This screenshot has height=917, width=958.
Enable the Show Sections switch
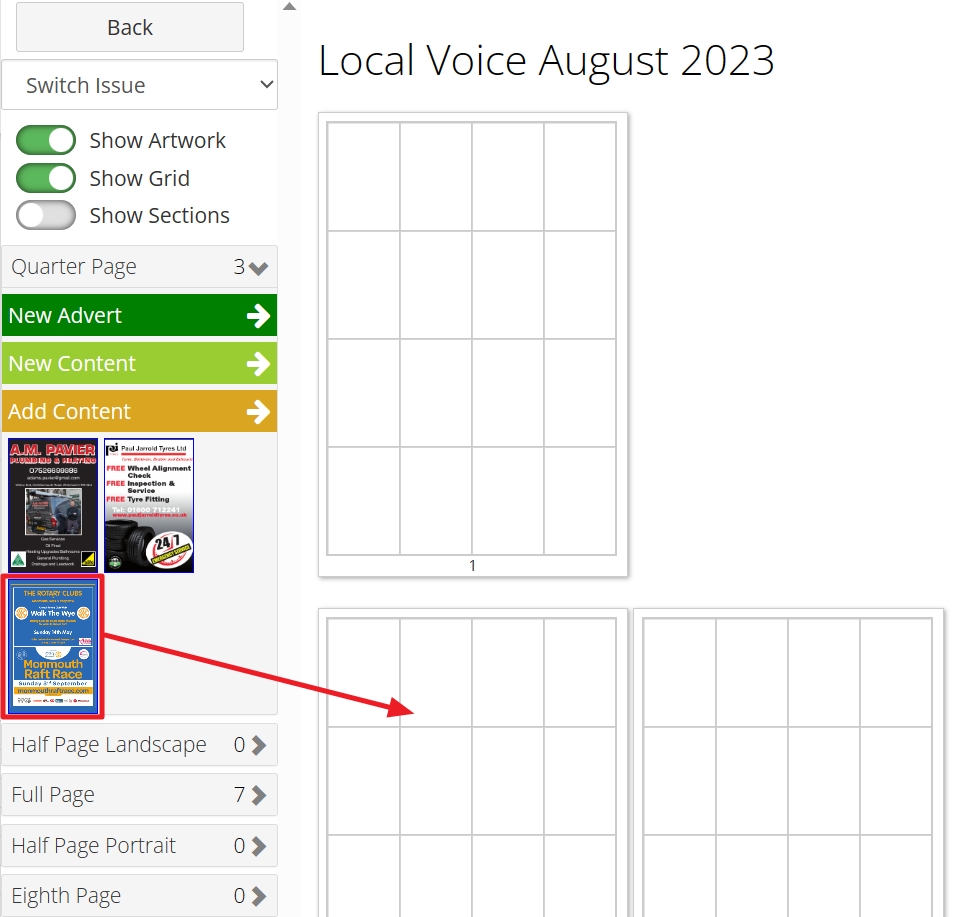tap(46, 216)
